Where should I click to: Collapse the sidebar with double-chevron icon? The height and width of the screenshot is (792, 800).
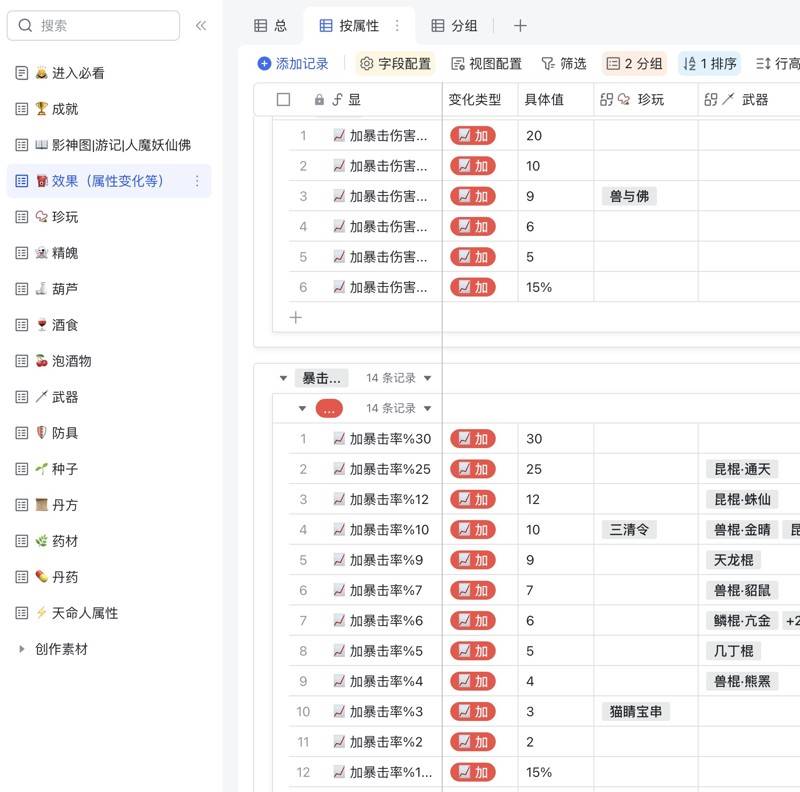coord(201,26)
